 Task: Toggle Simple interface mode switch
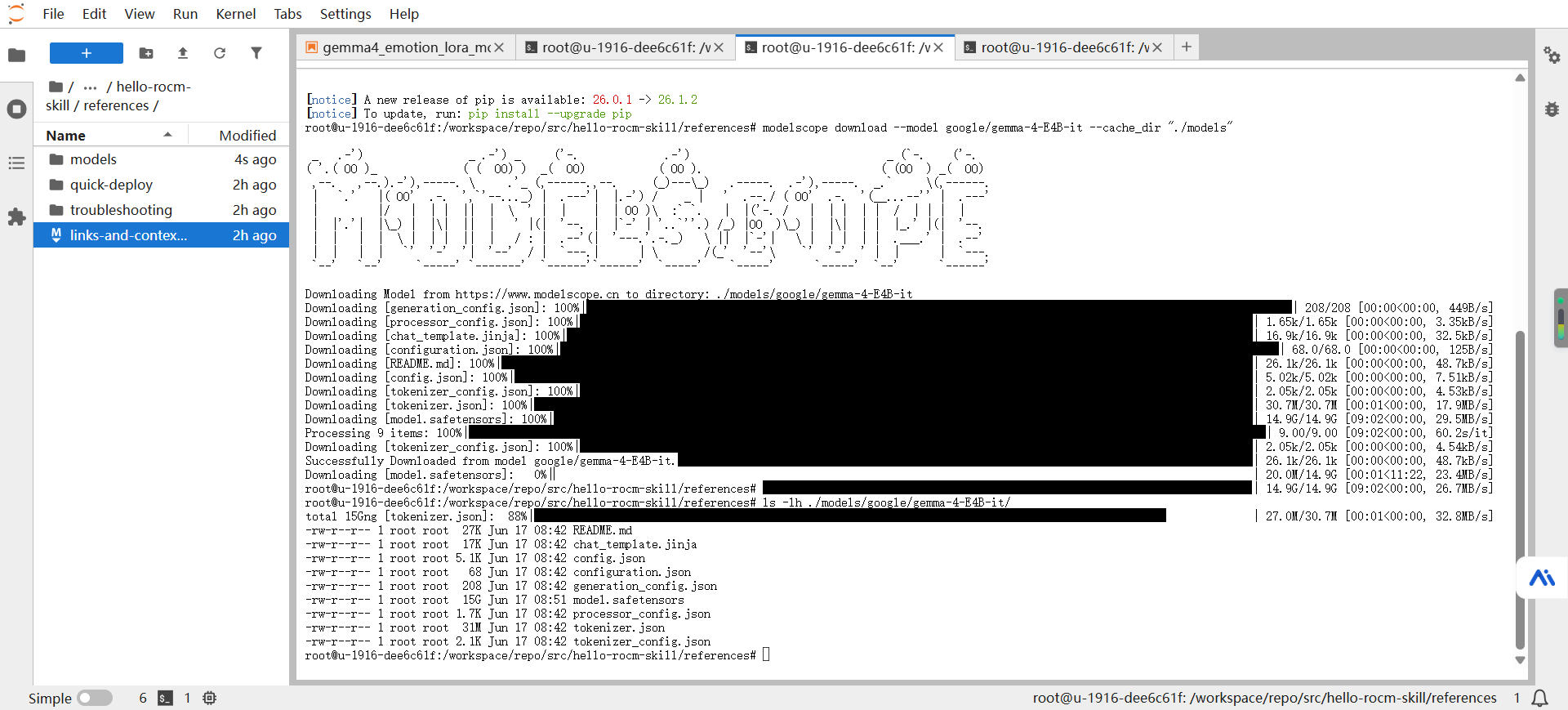[x=95, y=698]
